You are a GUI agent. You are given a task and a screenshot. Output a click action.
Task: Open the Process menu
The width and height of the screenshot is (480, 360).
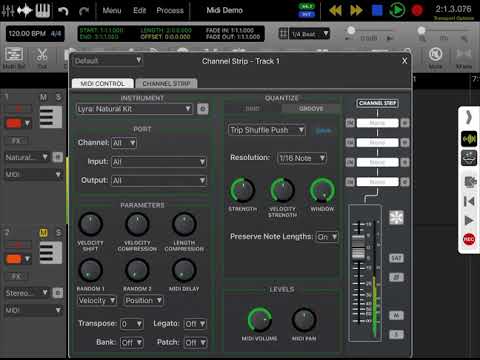(x=170, y=10)
